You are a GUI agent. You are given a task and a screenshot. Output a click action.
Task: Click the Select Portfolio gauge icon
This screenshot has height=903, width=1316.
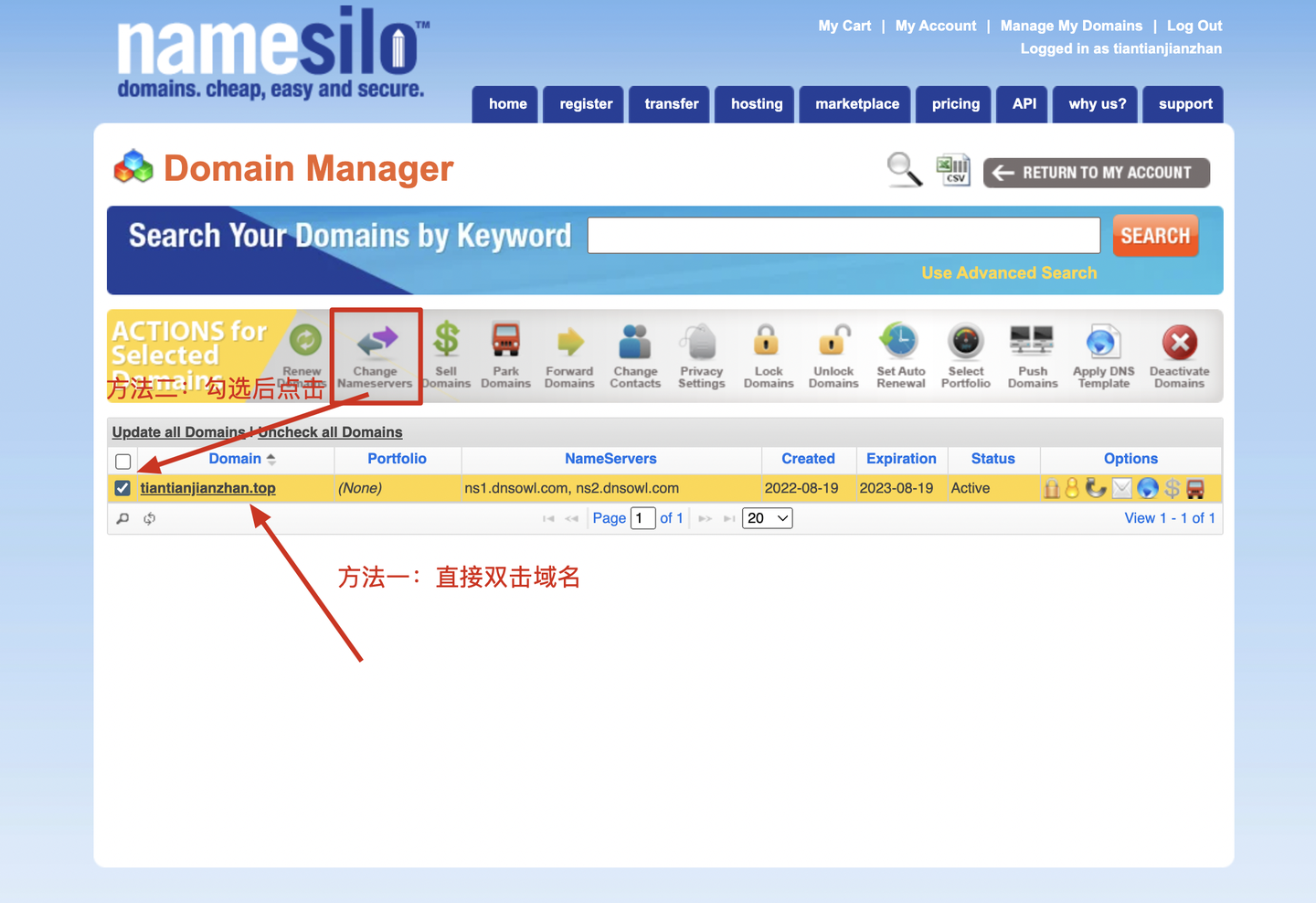pyautogui.click(x=966, y=341)
